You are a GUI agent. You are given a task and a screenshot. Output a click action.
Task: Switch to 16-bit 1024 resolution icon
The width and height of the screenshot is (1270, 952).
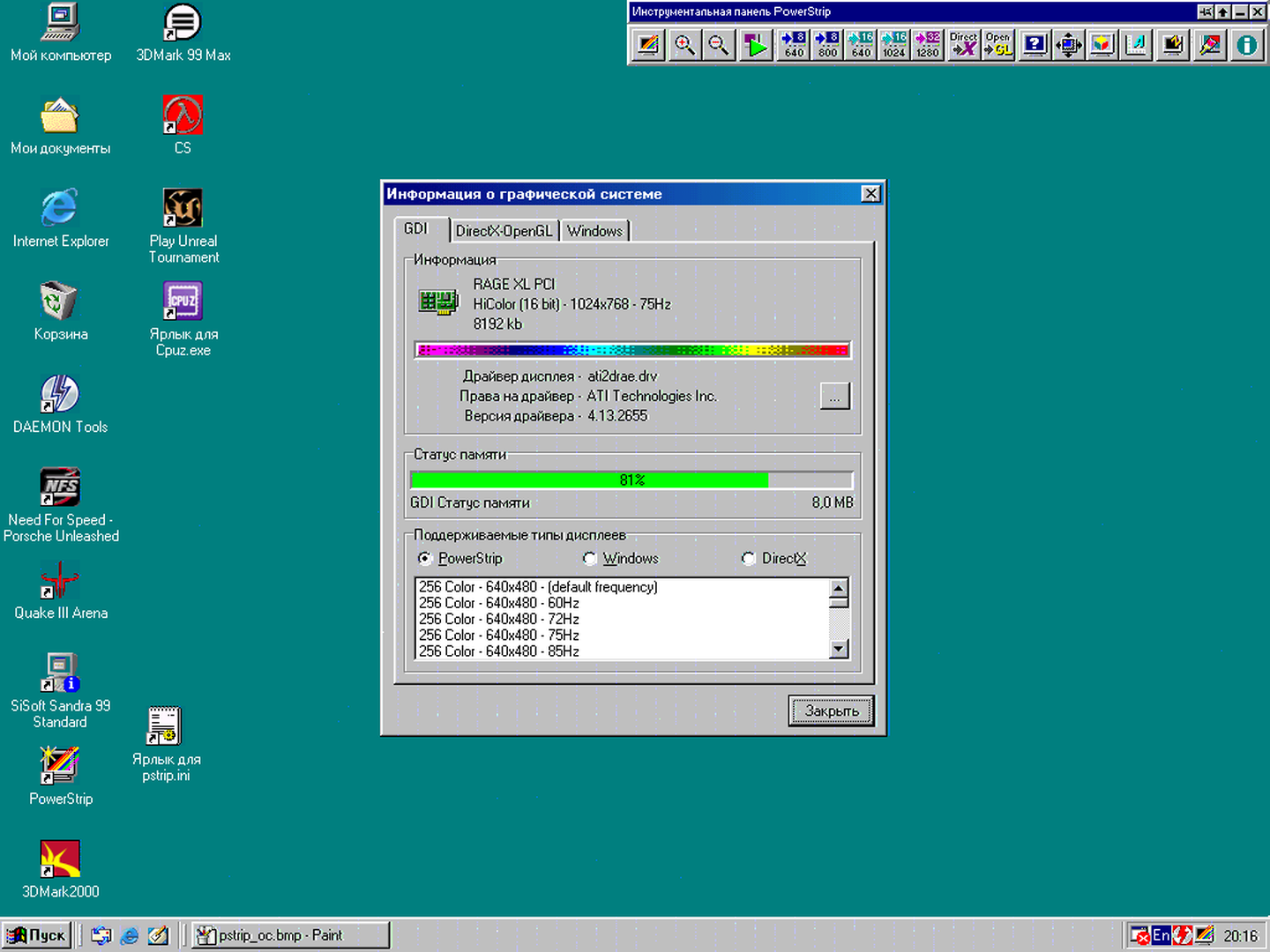[894, 44]
